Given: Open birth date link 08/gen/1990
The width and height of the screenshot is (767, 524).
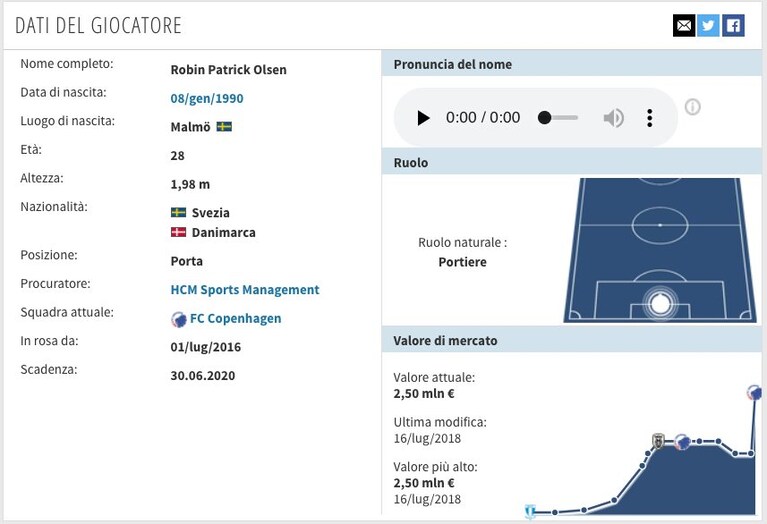Looking at the screenshot, I should coord(206,98).
